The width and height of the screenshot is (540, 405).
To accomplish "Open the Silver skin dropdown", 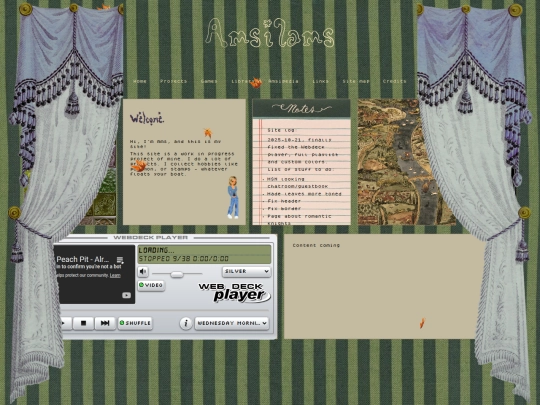I will point(246,271).
